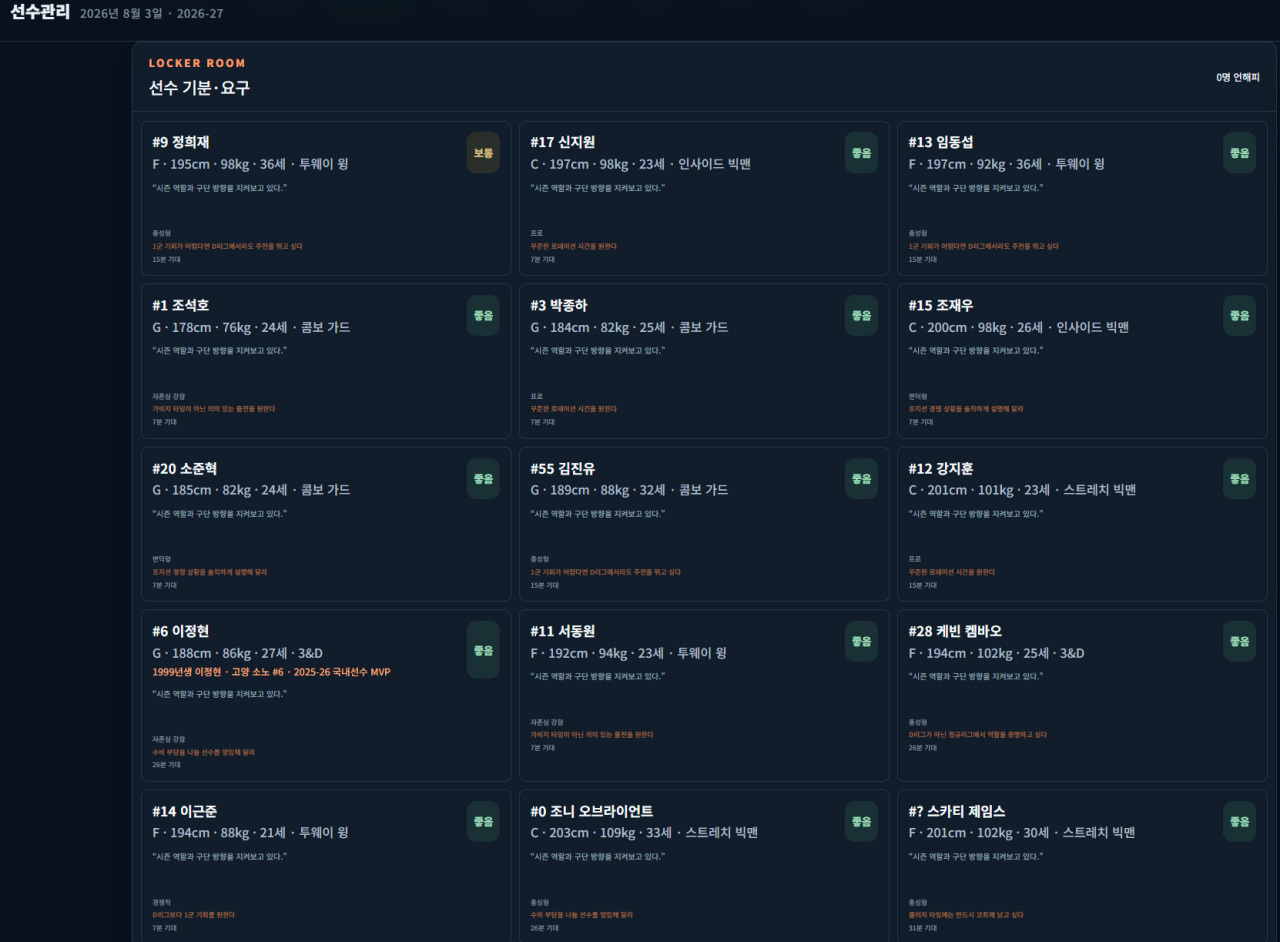Click 케빈 켐바오's stat line showing 194cm 102kg
Image resolution: width=1280 pixels, height=942 pixels.
click(x=996, y=653)
